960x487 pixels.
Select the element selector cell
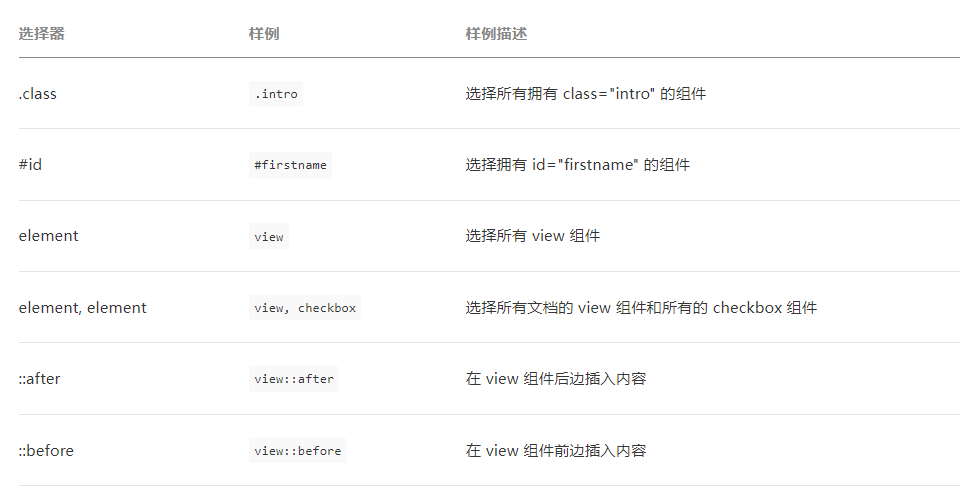tap(48, 236)
